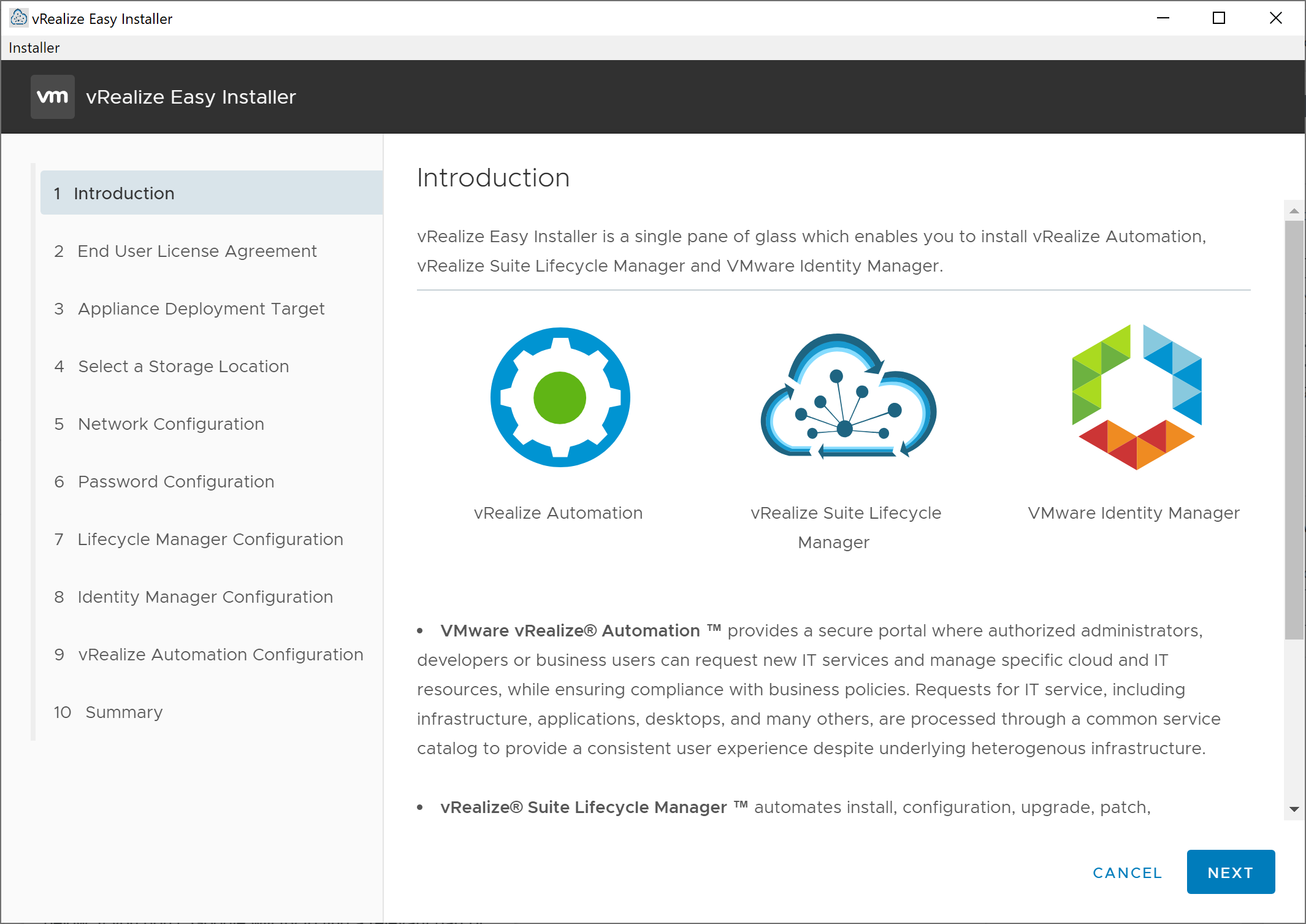Screen dimensions: 1306x924
Task: Go to End User License Agreement step
Action: [x=197, y=251]
